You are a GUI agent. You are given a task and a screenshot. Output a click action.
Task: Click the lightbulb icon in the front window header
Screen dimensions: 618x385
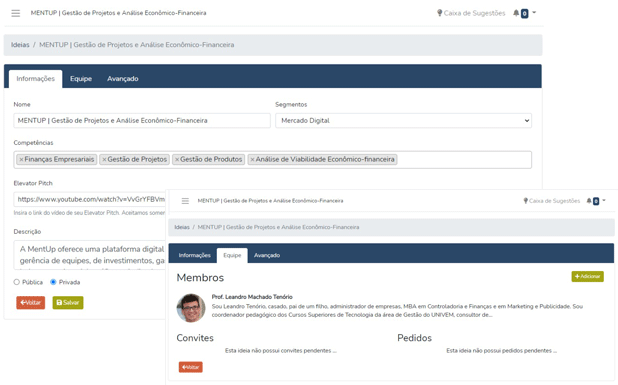point(525,201)
